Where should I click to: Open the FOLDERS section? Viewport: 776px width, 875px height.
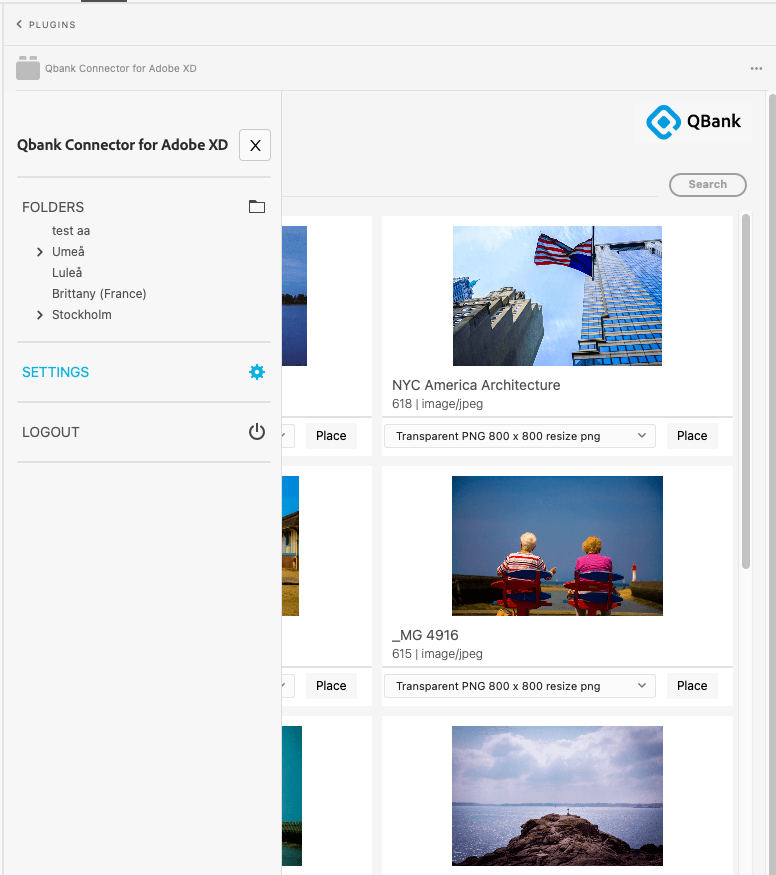coord(53,207)
